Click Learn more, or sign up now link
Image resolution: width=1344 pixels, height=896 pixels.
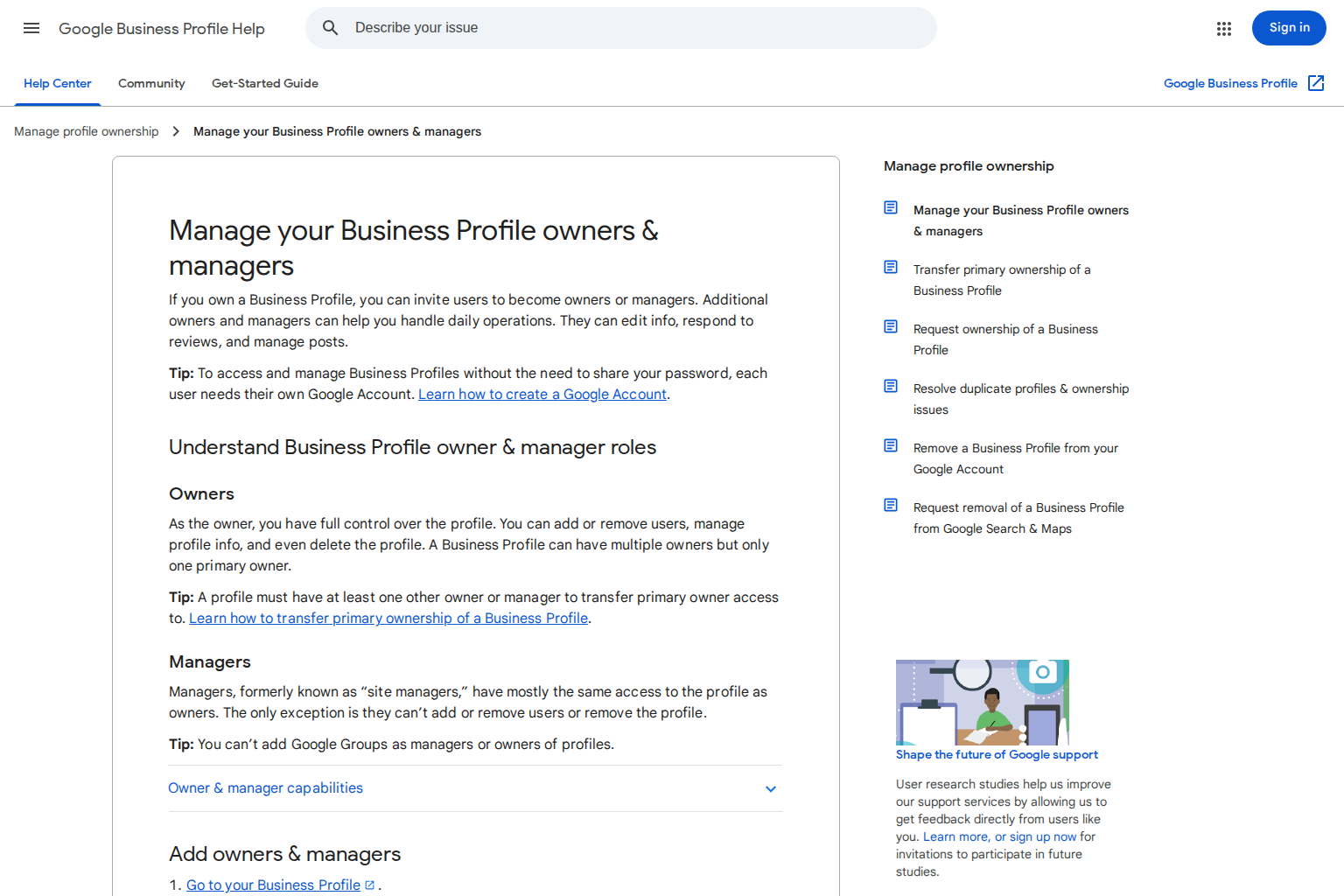coord(1000,836)
